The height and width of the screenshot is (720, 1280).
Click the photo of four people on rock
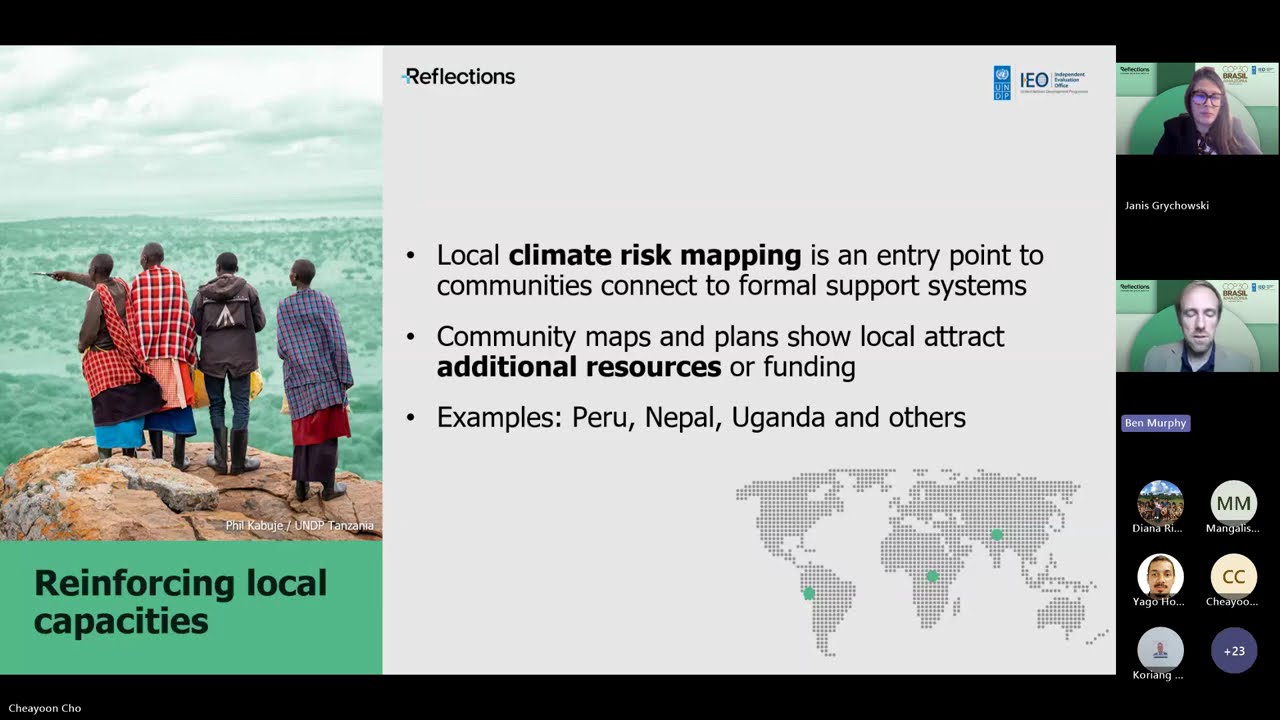(191, 293)
